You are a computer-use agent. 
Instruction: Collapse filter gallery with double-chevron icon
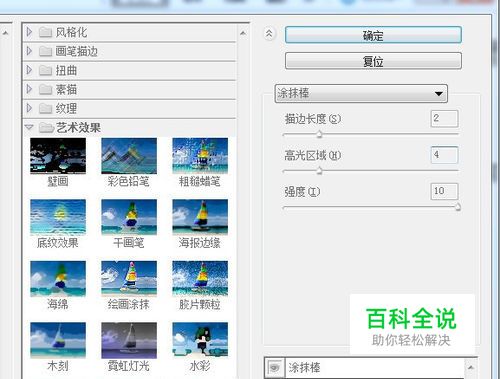tap(269, 33)
